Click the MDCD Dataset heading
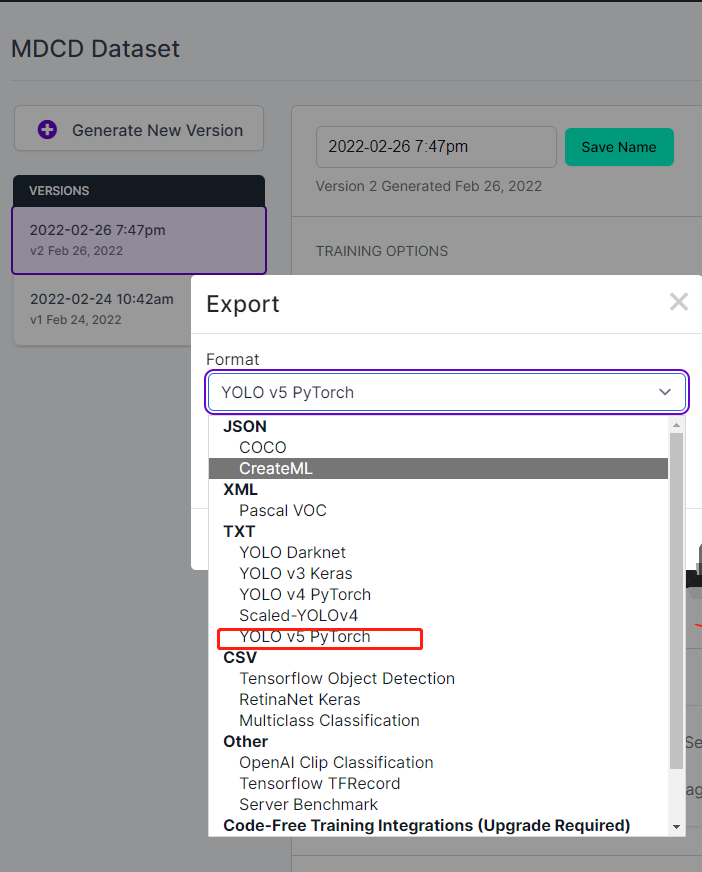The image size is (702, 872). pos(96,49)
